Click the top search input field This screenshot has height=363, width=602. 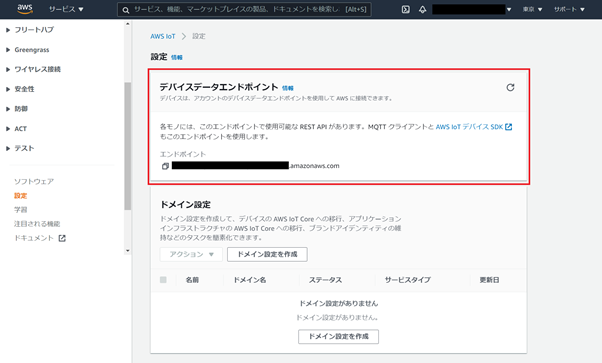244,9
